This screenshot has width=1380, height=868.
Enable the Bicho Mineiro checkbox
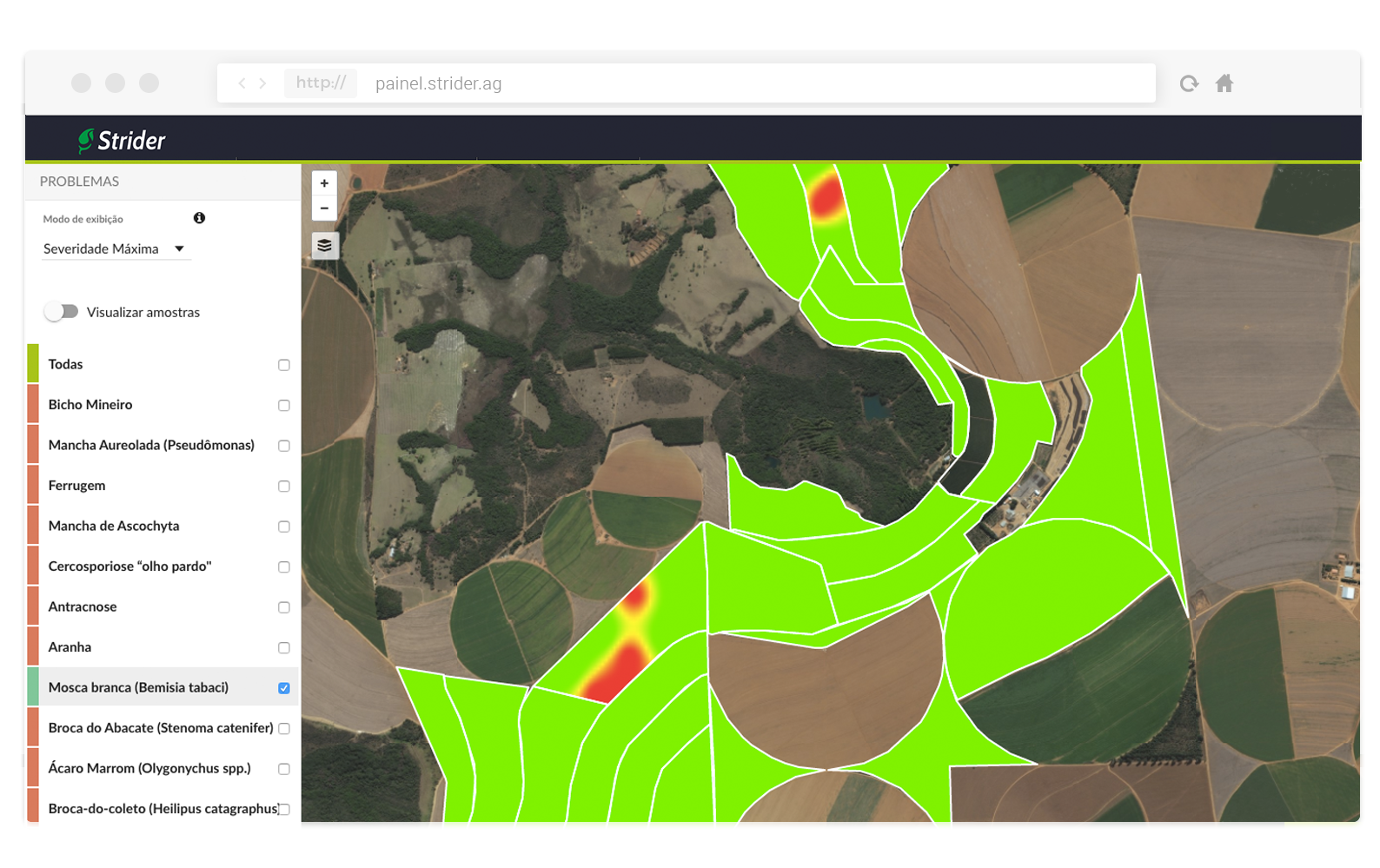point(284,406)
